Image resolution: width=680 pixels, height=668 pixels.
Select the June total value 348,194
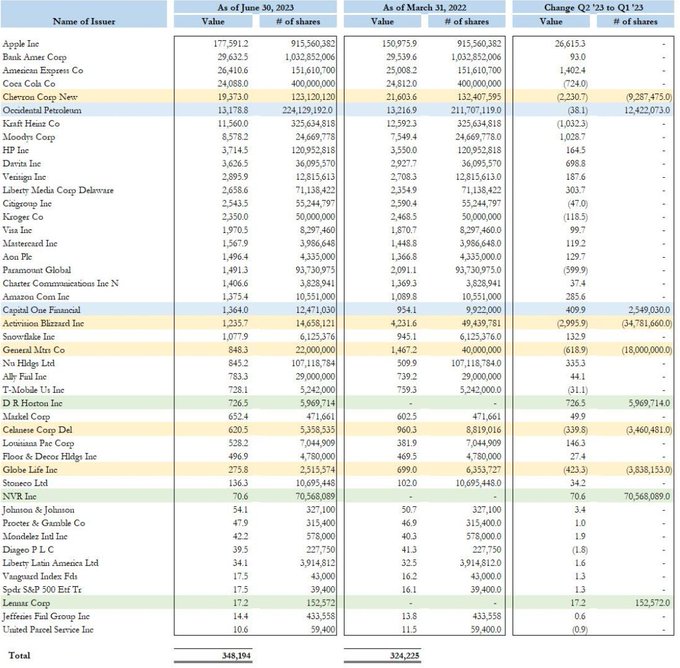tap(236, 655)
